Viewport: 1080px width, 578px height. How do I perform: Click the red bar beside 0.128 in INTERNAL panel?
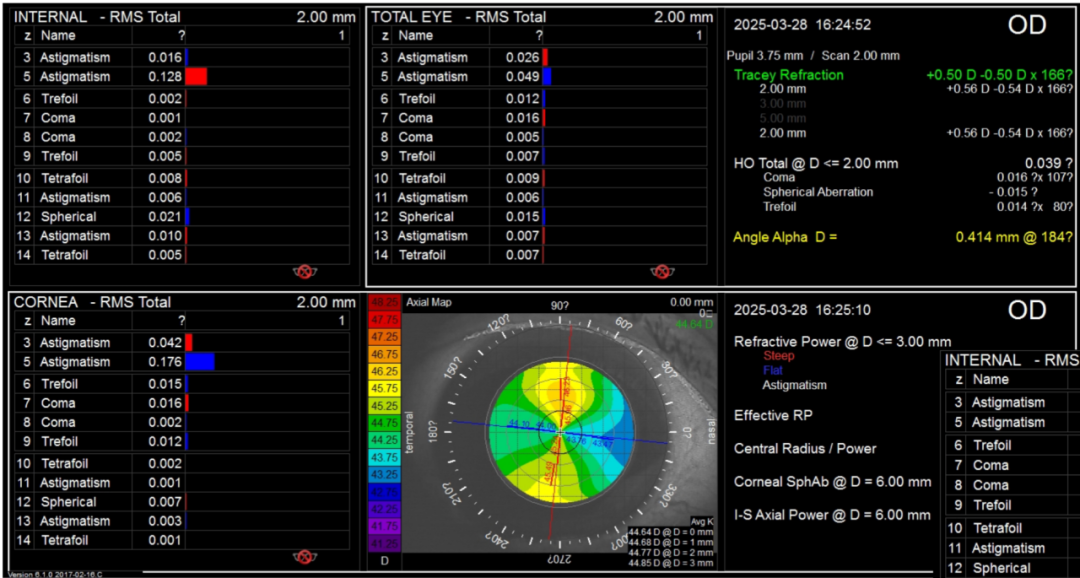tap(196, 76)
